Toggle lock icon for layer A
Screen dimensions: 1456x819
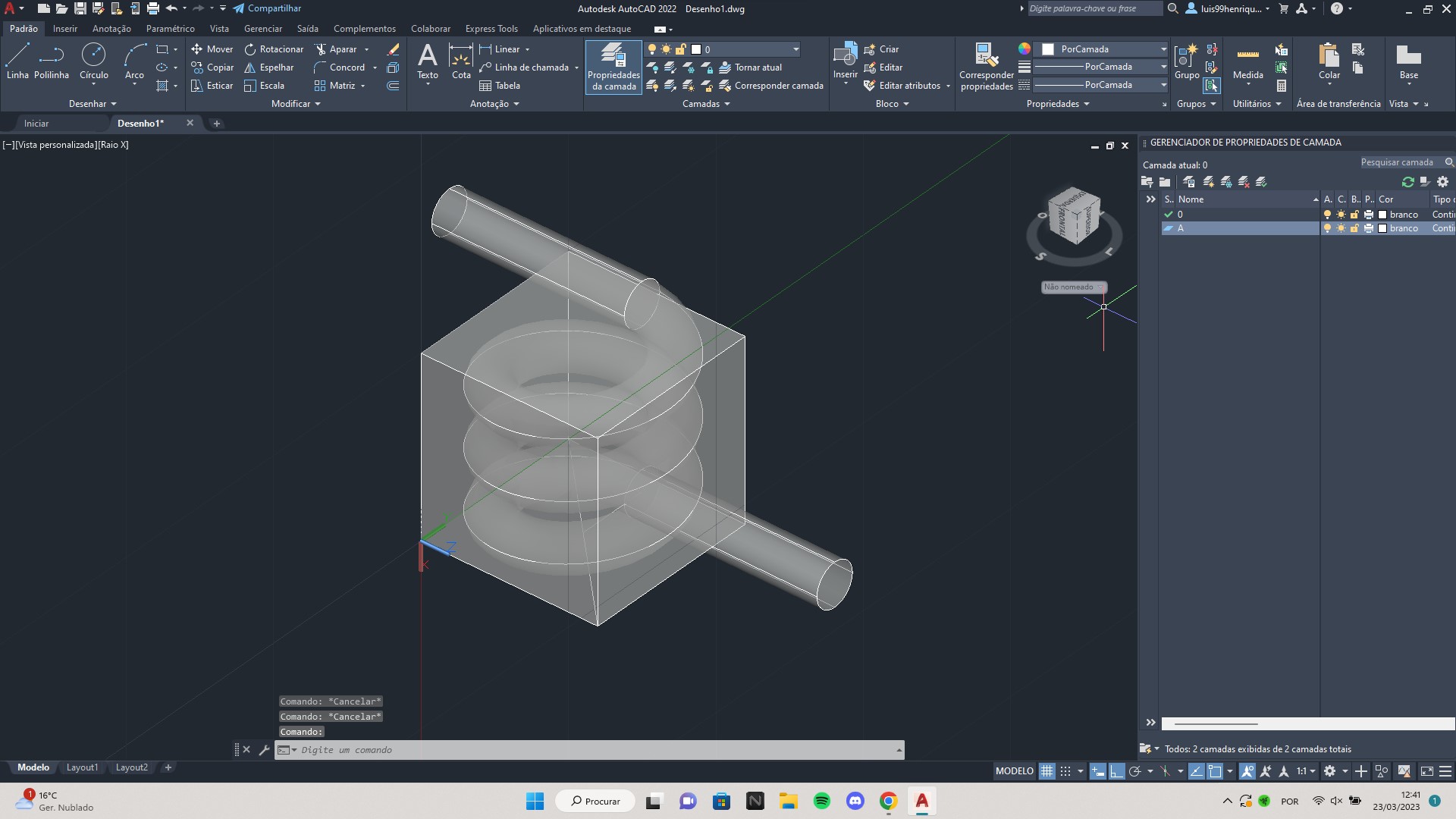click(x=1354, y=228)
